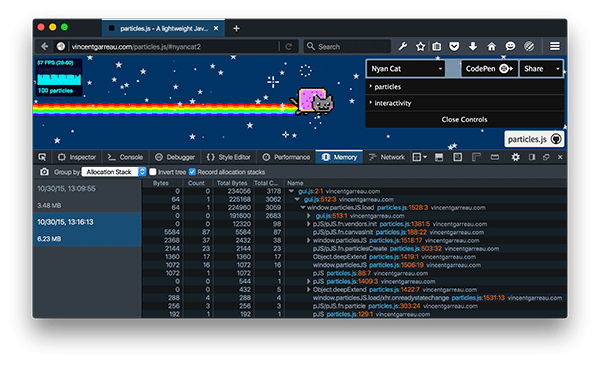600x365 pixels.
Task: Sort by the Total Bytes column header
Action: click(232, 183)
